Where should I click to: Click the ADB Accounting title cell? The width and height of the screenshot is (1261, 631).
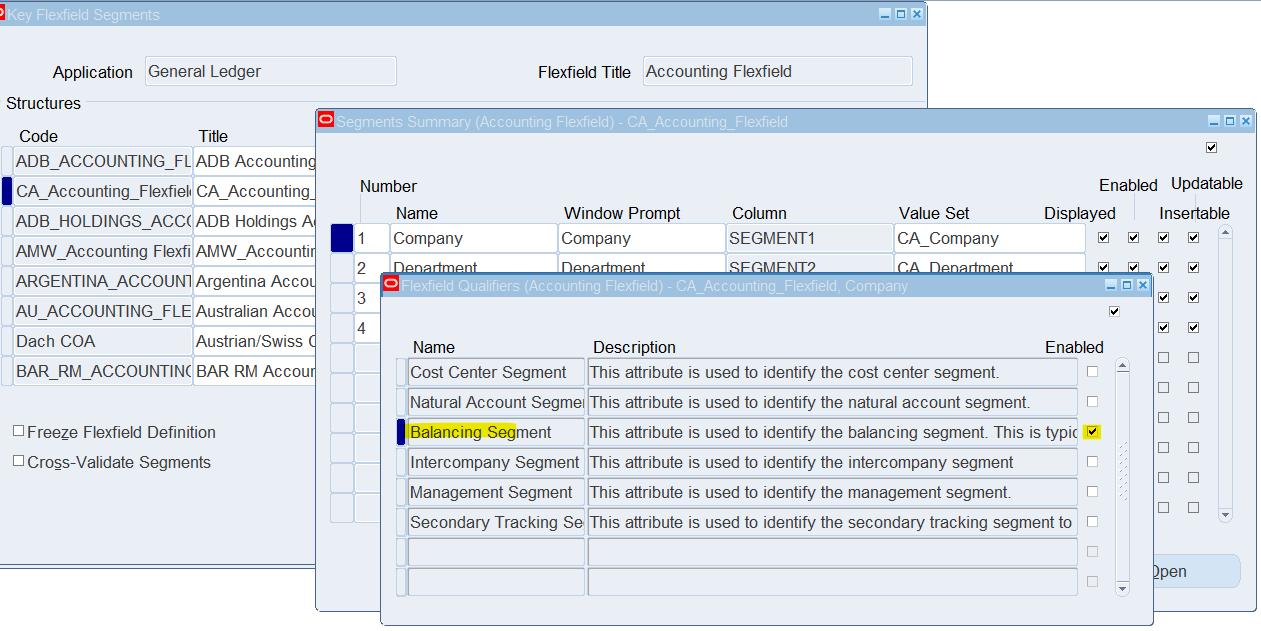pos(255,161)
